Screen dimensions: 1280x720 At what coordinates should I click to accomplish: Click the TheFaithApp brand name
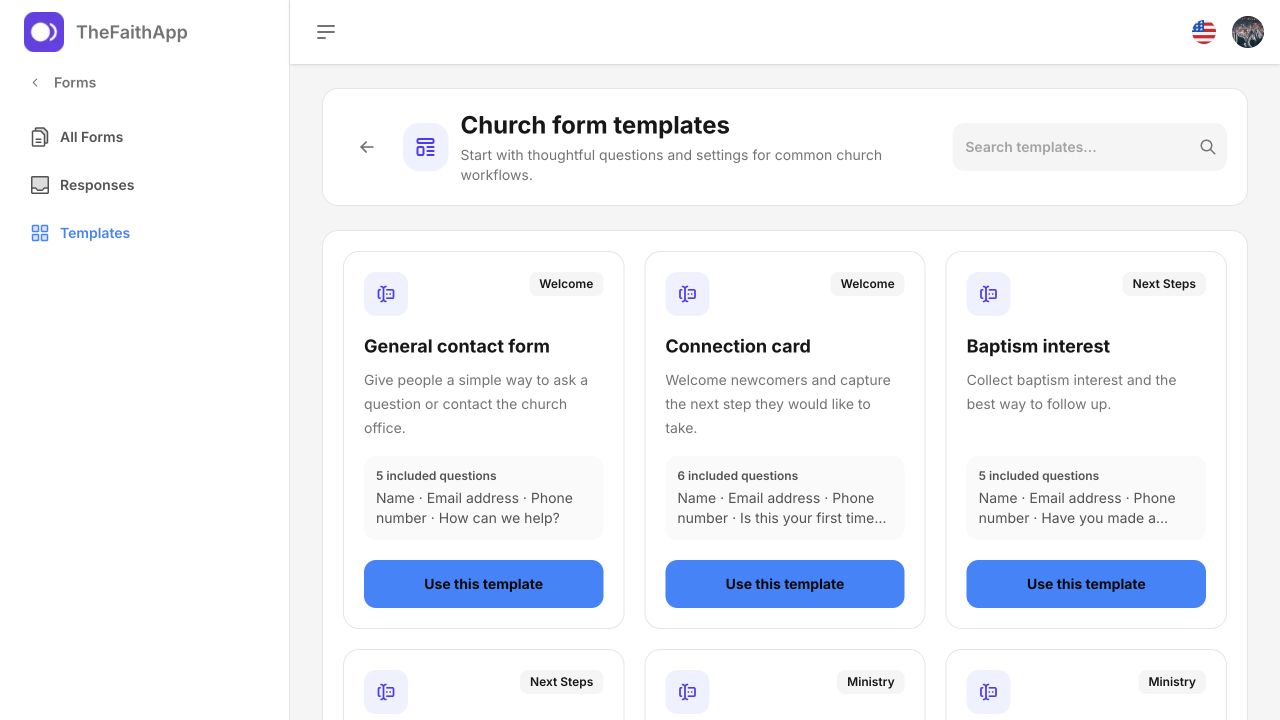(132, 32)
